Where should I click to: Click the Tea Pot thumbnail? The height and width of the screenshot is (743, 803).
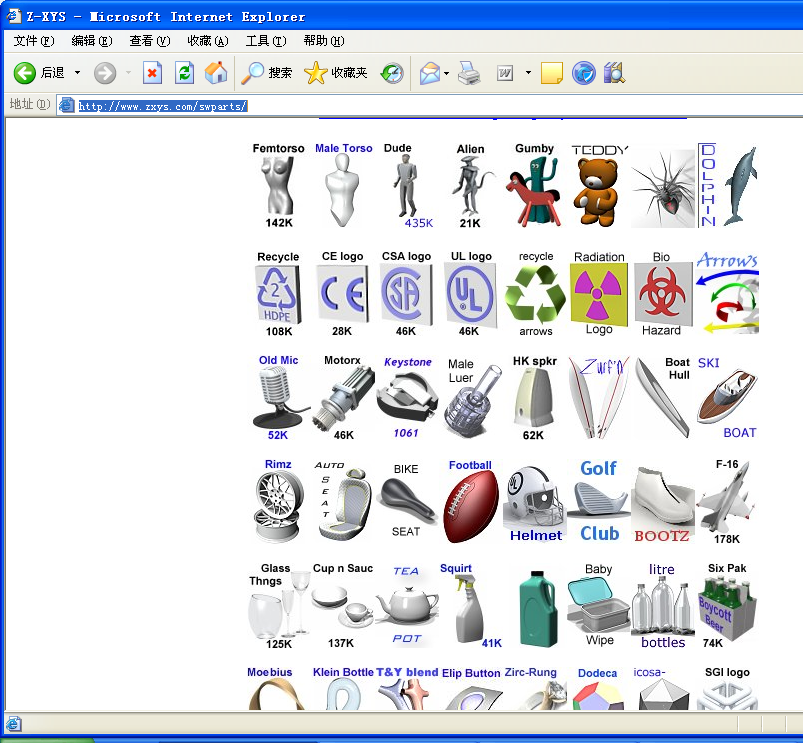coord(407,606)
